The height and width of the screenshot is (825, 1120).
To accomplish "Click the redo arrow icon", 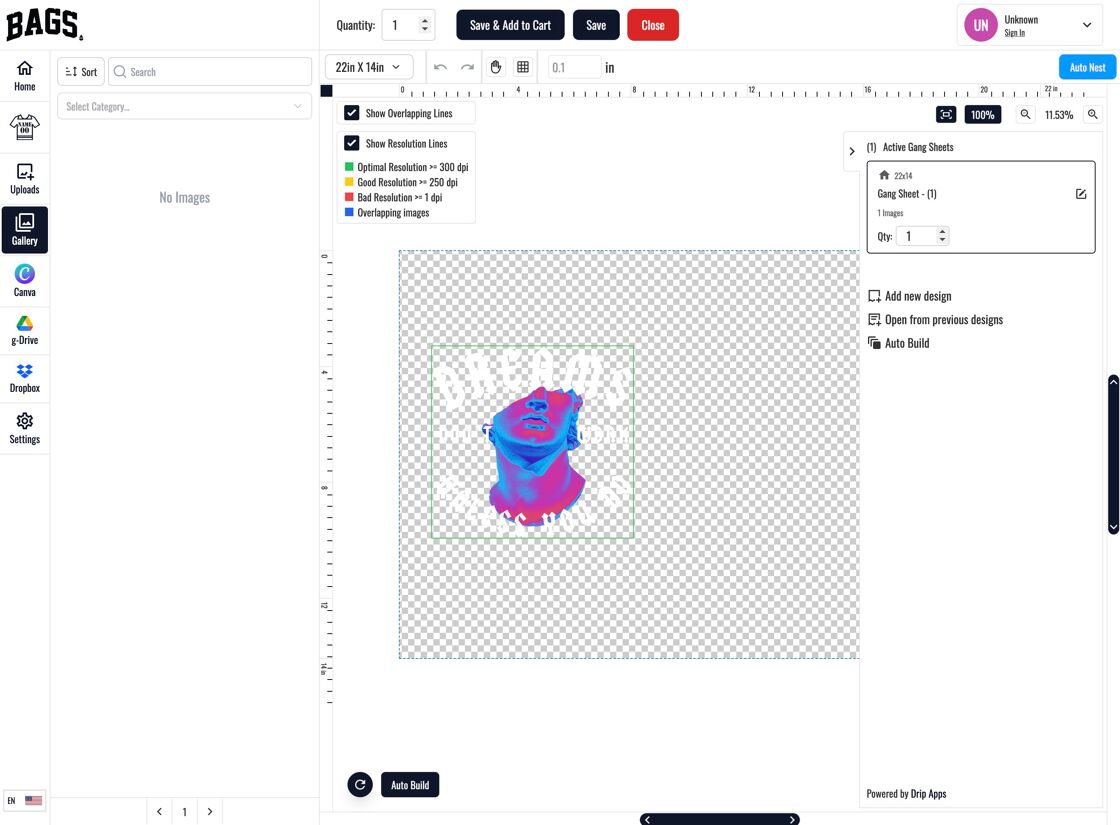I will [467, 67].
